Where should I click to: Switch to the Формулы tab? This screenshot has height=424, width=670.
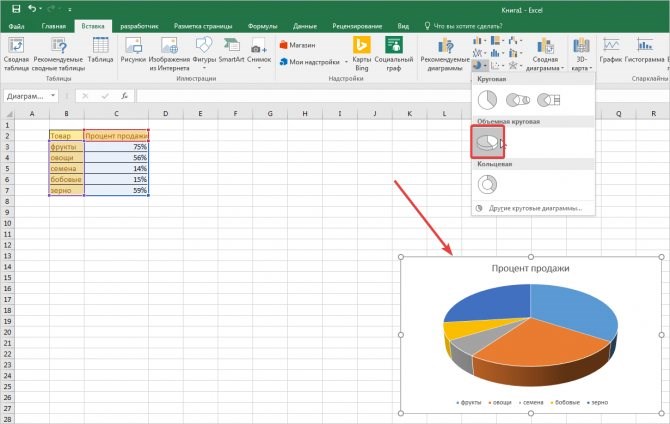point(262,26)
